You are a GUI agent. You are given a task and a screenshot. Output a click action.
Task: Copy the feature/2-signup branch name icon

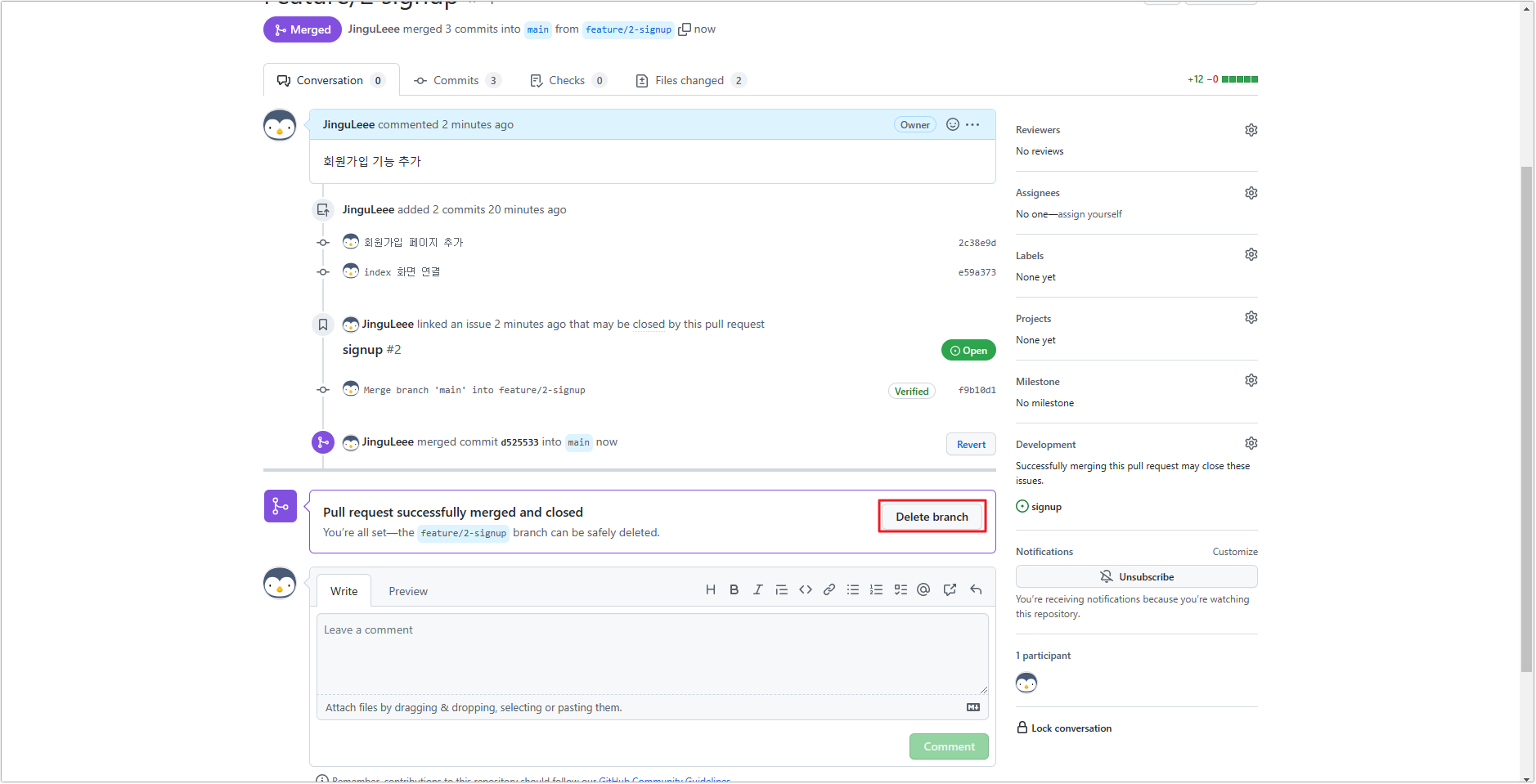[x=685, y=29]
